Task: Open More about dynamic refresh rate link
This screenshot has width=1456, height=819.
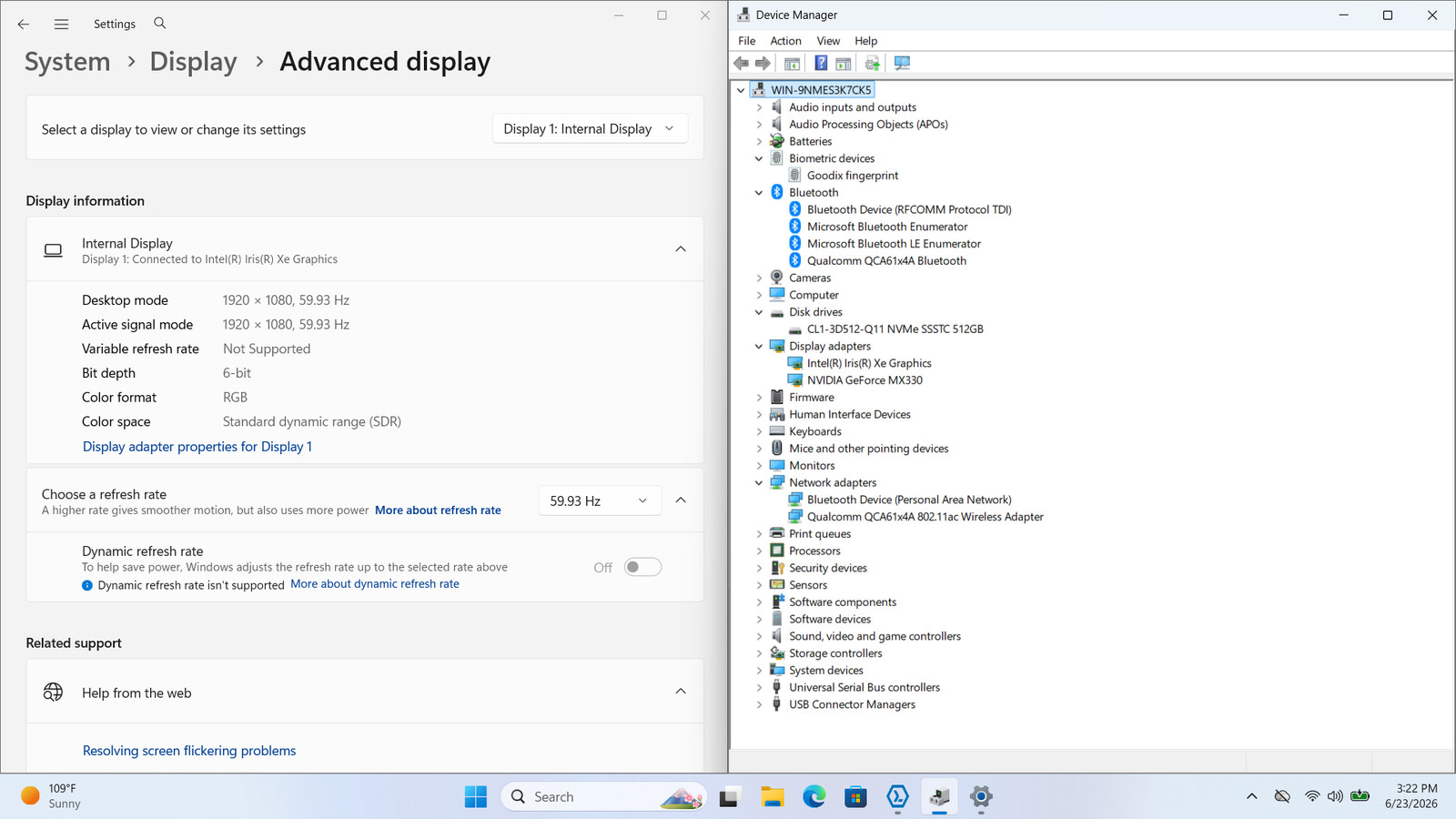Action: tap(375, 584)
